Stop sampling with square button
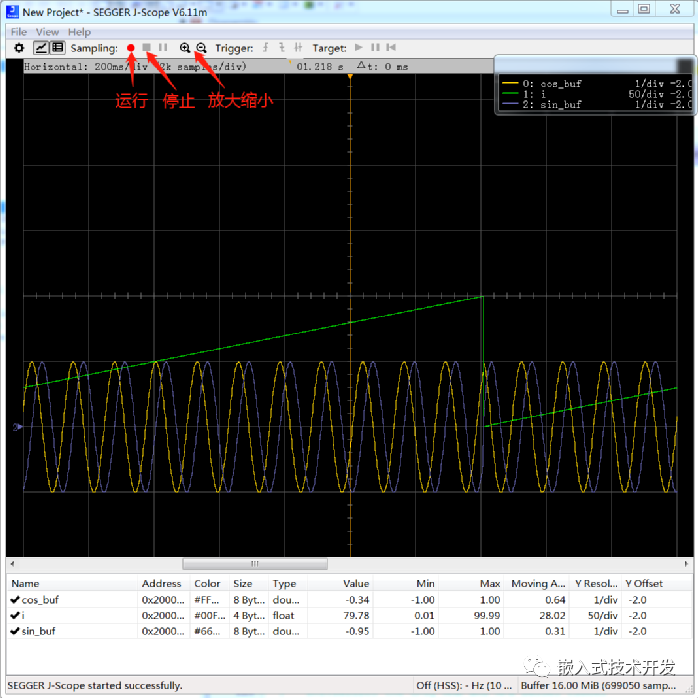The height and width of the screenshot is (698, 698). (x=146, y=47)
